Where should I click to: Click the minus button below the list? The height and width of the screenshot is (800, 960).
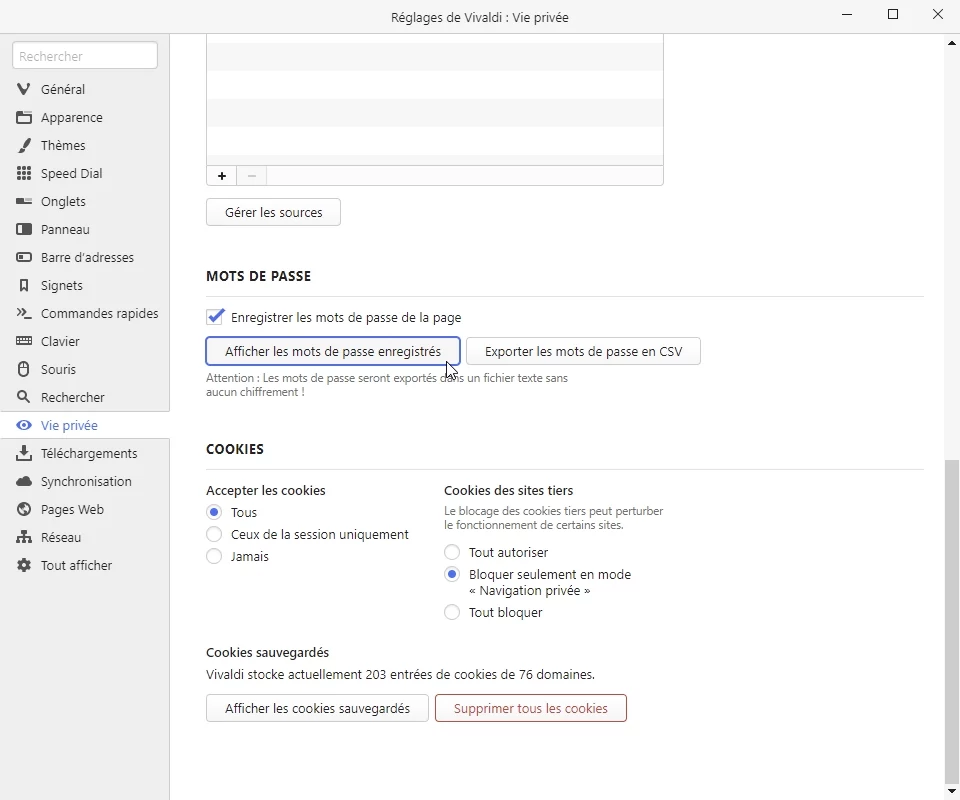(252, 176)
